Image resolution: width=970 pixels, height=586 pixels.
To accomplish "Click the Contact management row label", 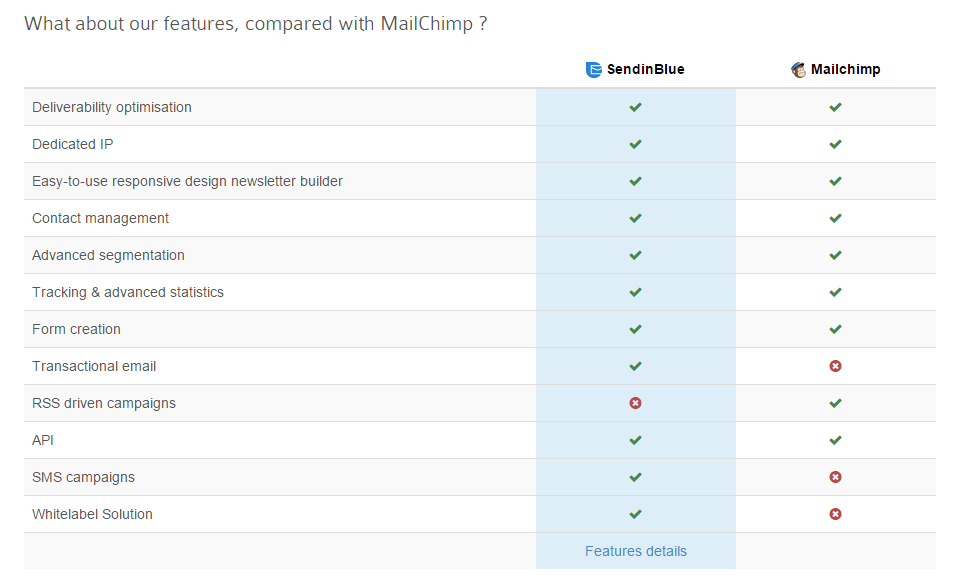I will click(x=100, y=218).
